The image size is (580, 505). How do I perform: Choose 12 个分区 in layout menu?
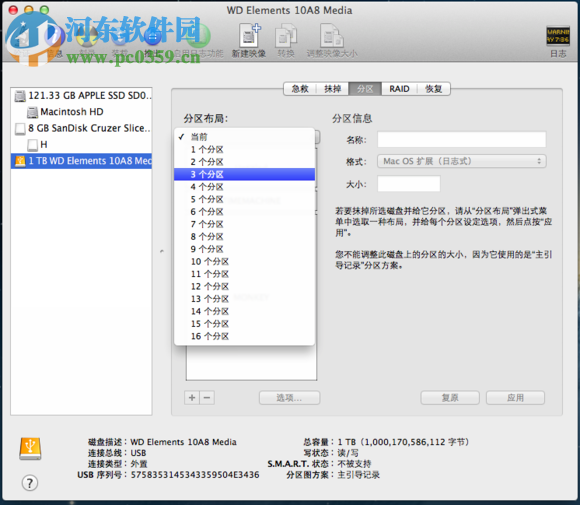pyautogui.click(x=245, y=286)
